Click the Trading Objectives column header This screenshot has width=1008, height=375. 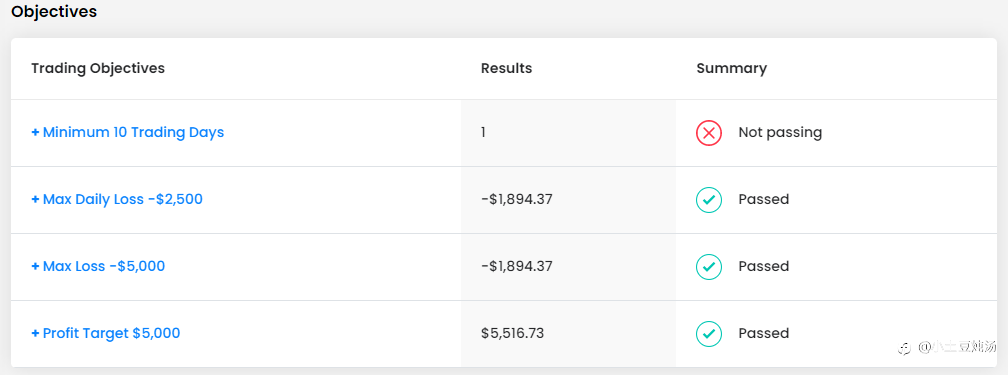(98, 68)
